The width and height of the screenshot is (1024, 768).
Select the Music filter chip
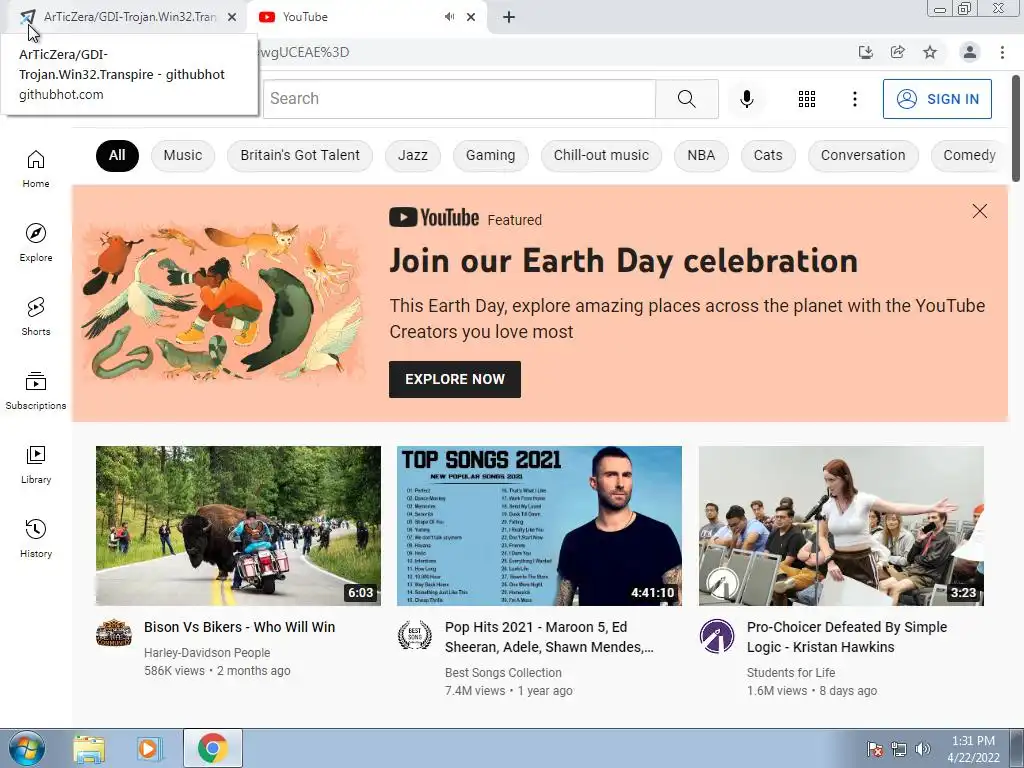point(183,155)
